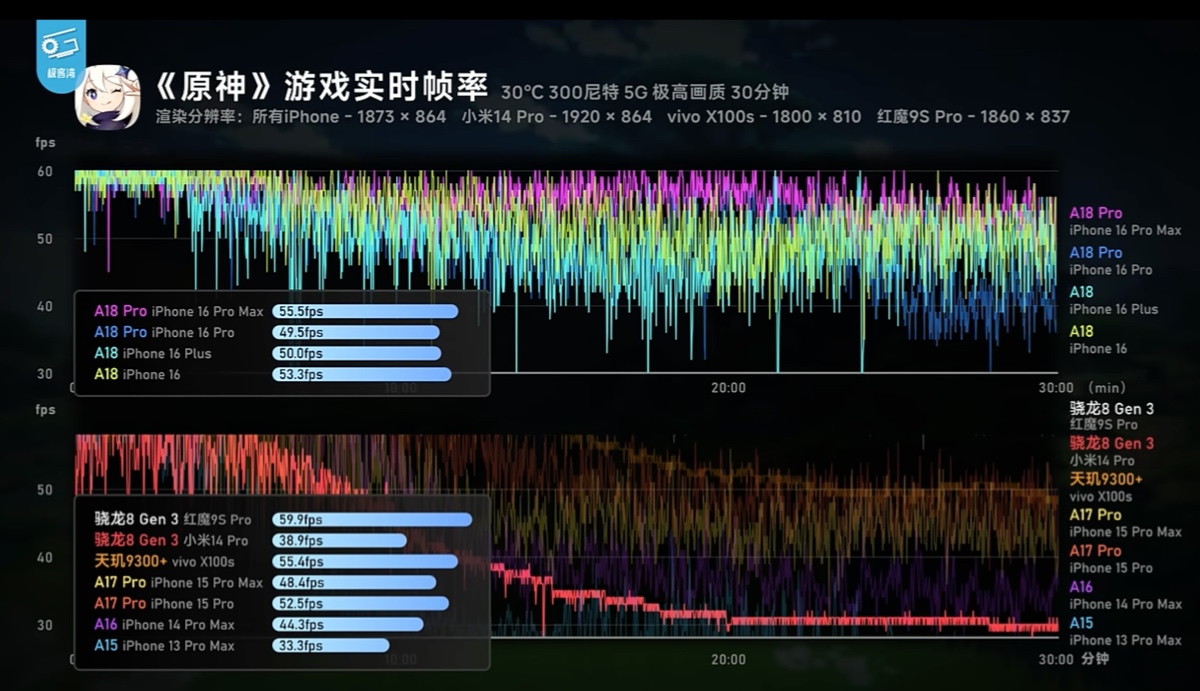This screenshot has width=1200, height=691.
Task: Click the 20:00 marker on the upper chart
Action: tap(728, 388)
